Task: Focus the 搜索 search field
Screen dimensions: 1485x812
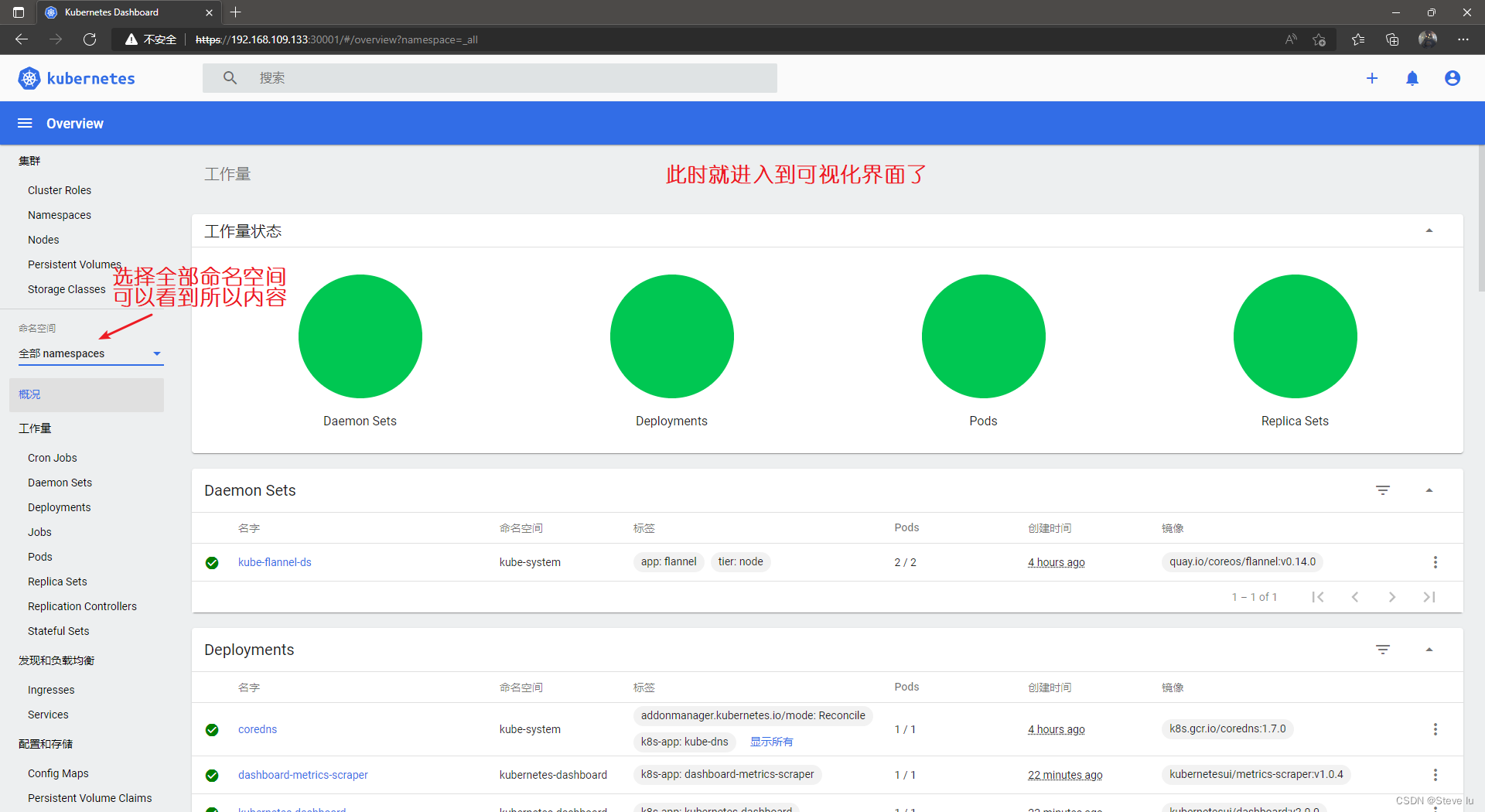Action: click(490, 78)
